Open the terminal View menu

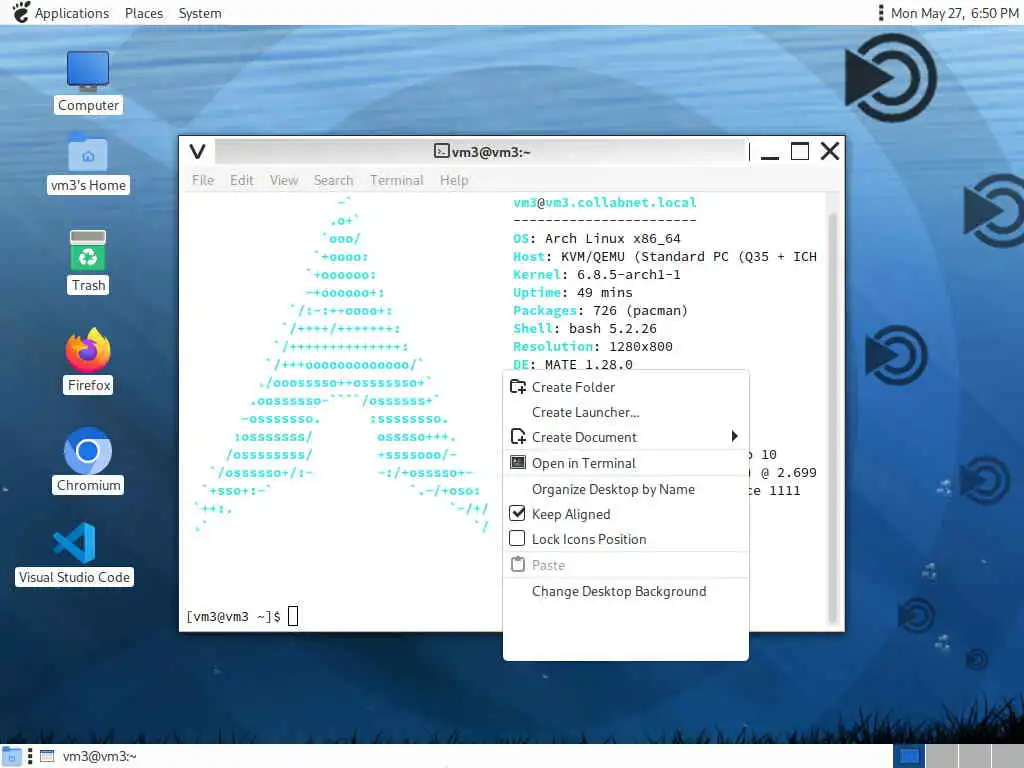tap(284, 180)
